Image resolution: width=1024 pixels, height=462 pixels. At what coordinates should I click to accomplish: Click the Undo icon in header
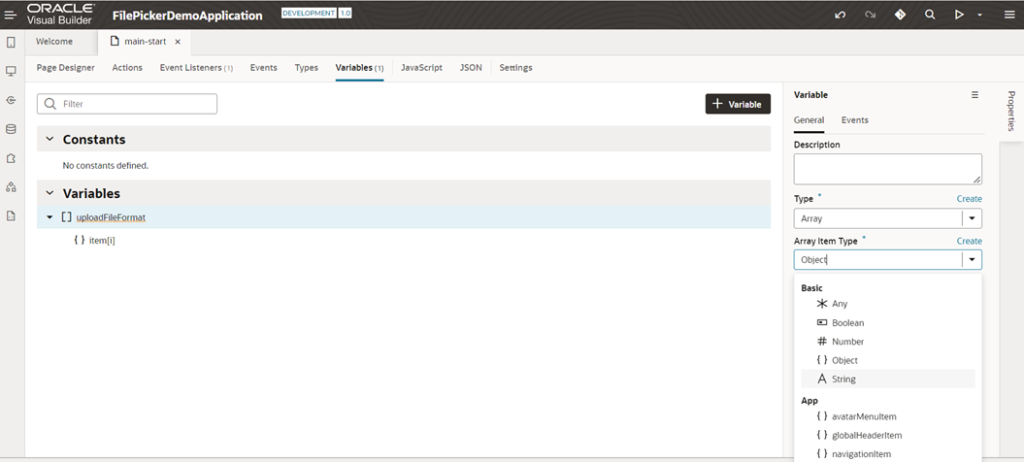pos(840,15)
